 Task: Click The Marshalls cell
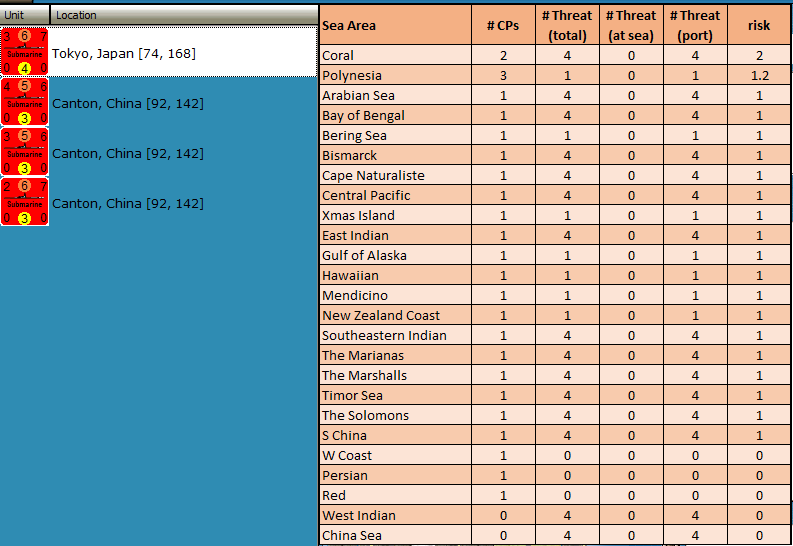coord(395,375)
